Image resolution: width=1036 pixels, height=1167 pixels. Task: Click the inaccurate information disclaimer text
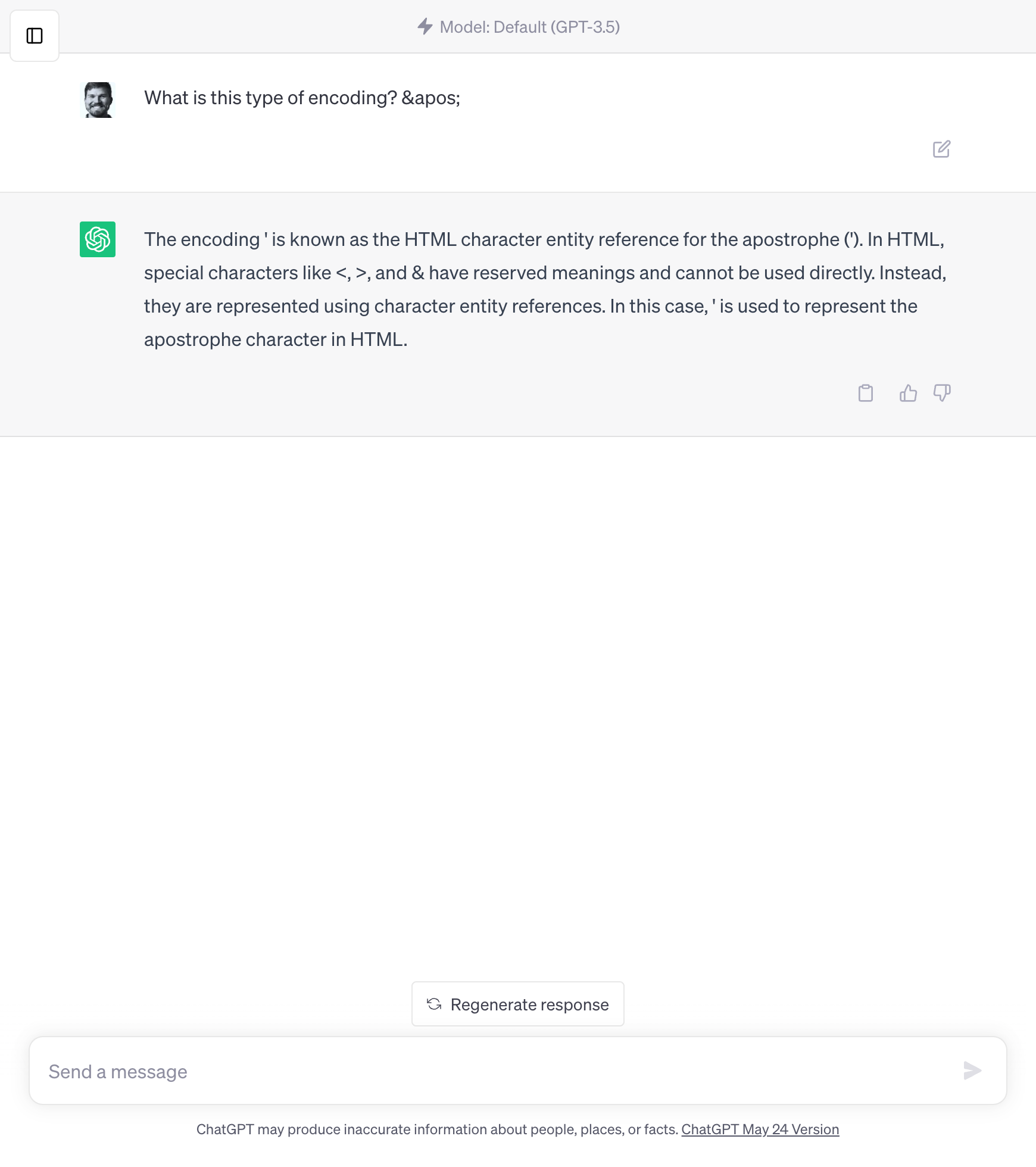(x=437, y=1129)
